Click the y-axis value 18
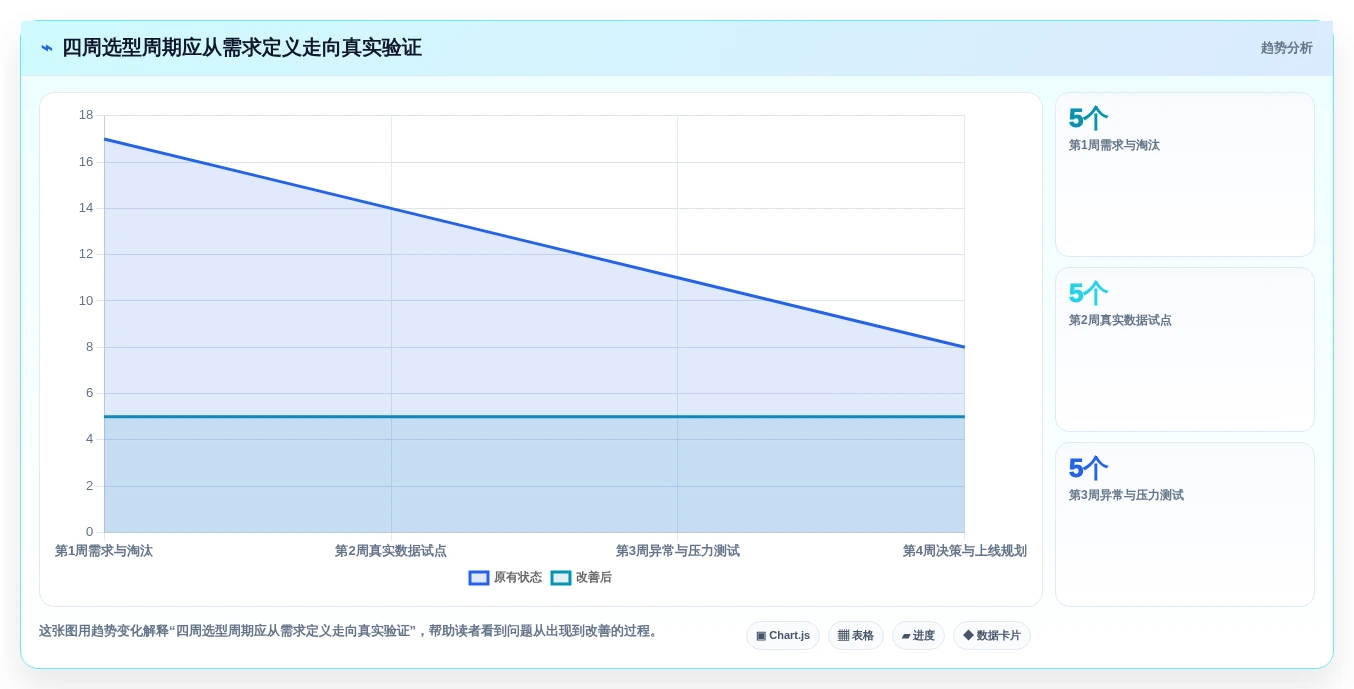1354x689 pixels. click(x=86, y=115)
